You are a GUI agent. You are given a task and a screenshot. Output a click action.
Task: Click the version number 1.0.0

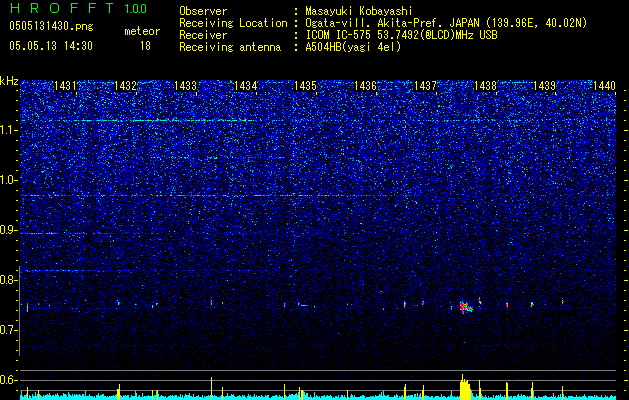point(136,9)
